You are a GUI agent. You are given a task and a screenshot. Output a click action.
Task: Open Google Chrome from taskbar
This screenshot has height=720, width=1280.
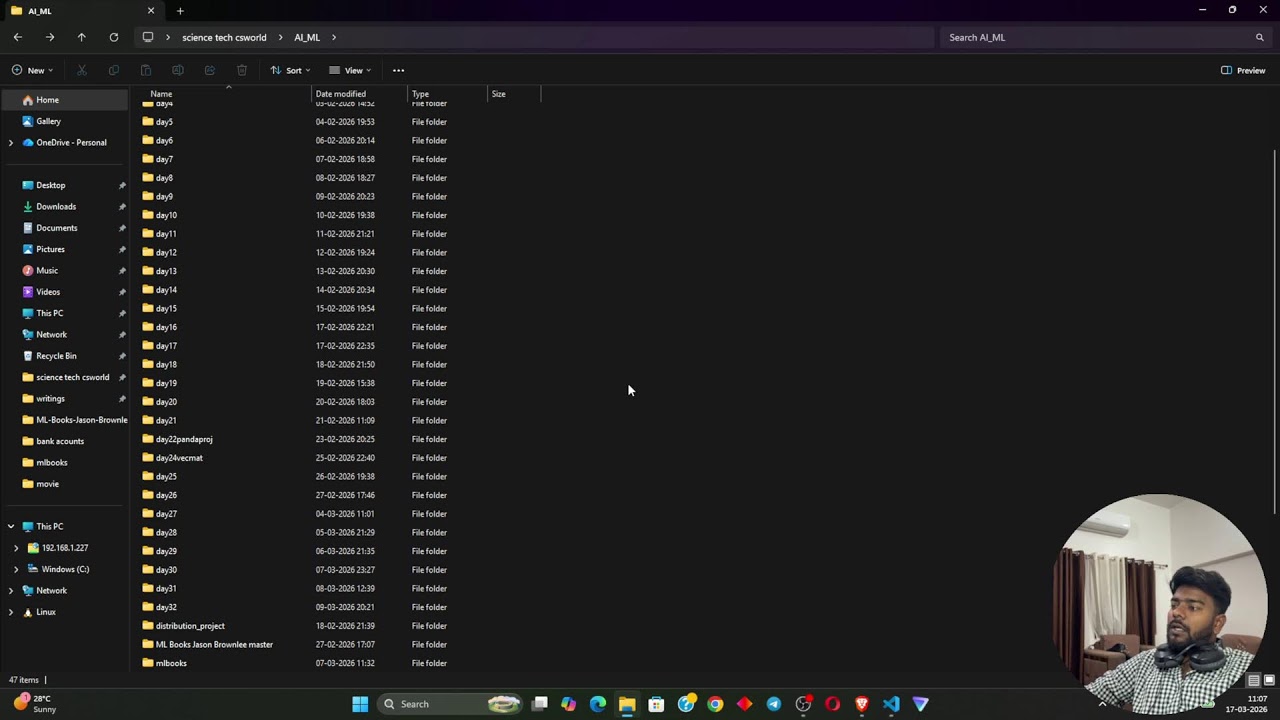[x=715, y=704]
